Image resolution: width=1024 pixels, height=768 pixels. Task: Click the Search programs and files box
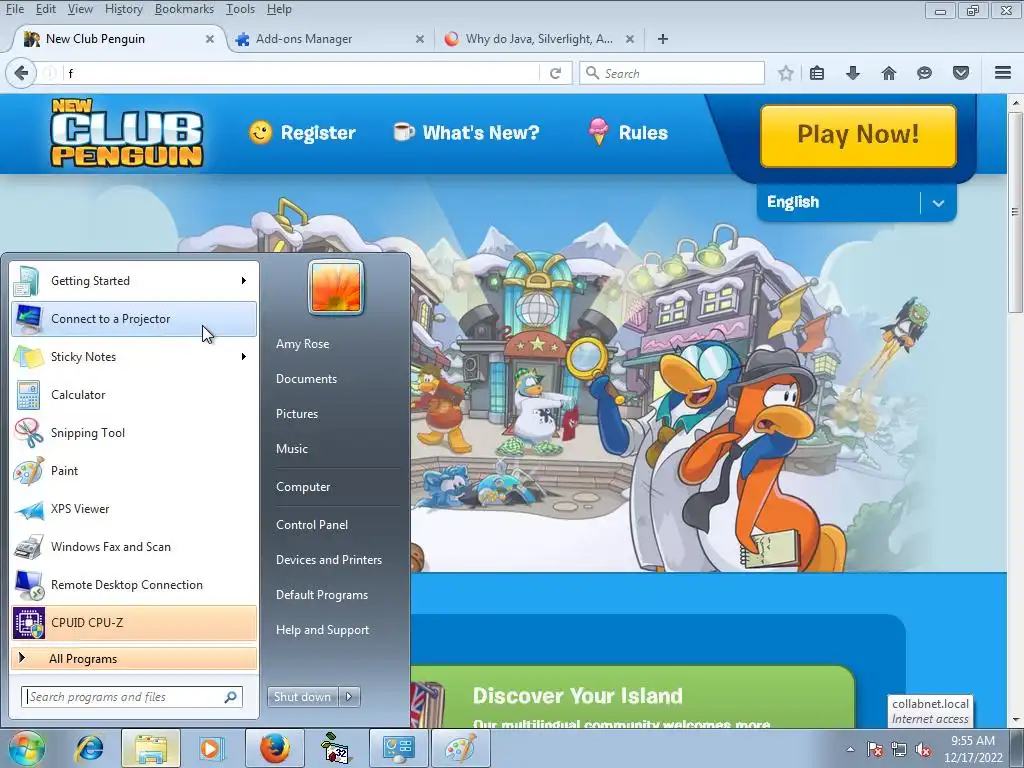pyautogui.click(x=132, y=697)
